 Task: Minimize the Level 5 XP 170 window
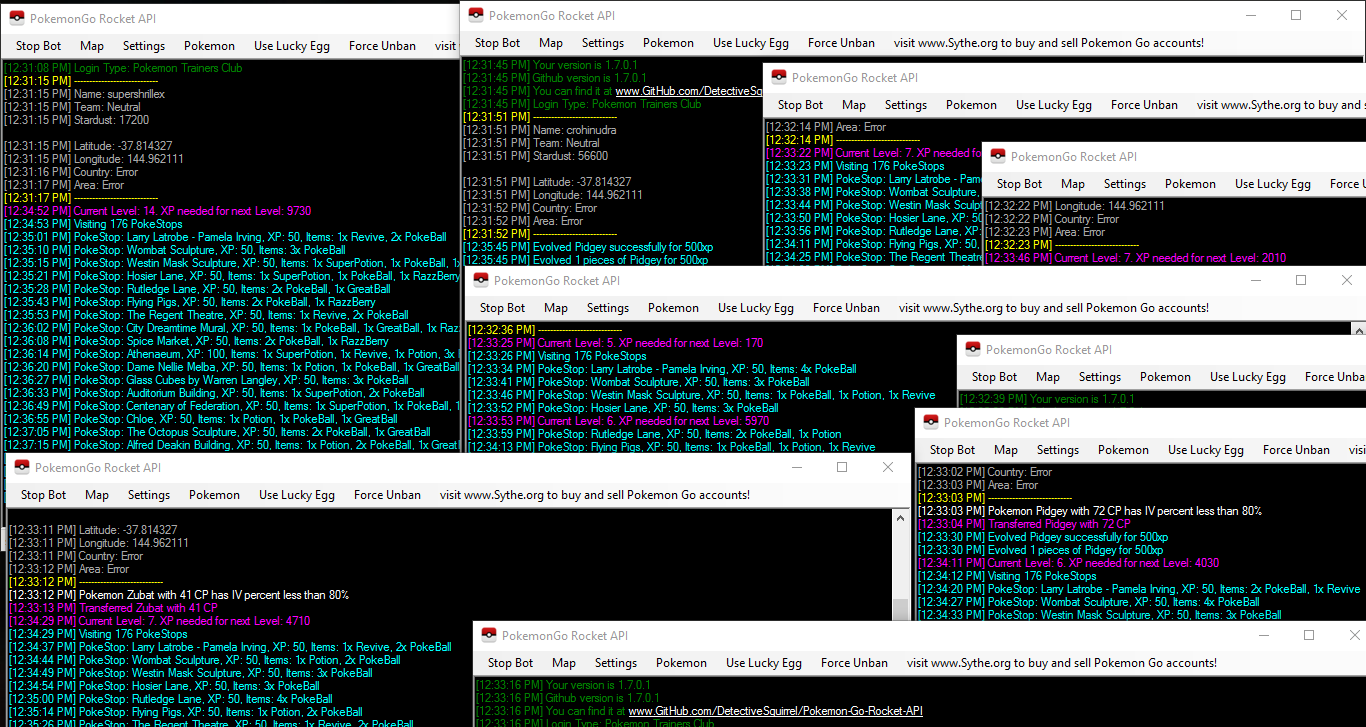(x=1255, y=280)
